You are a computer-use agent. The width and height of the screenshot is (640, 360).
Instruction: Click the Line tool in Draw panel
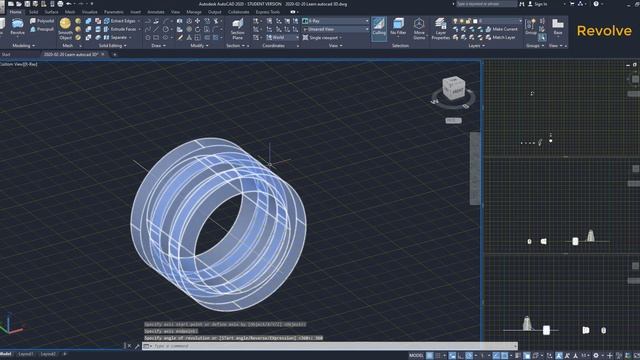pos(156,29)
